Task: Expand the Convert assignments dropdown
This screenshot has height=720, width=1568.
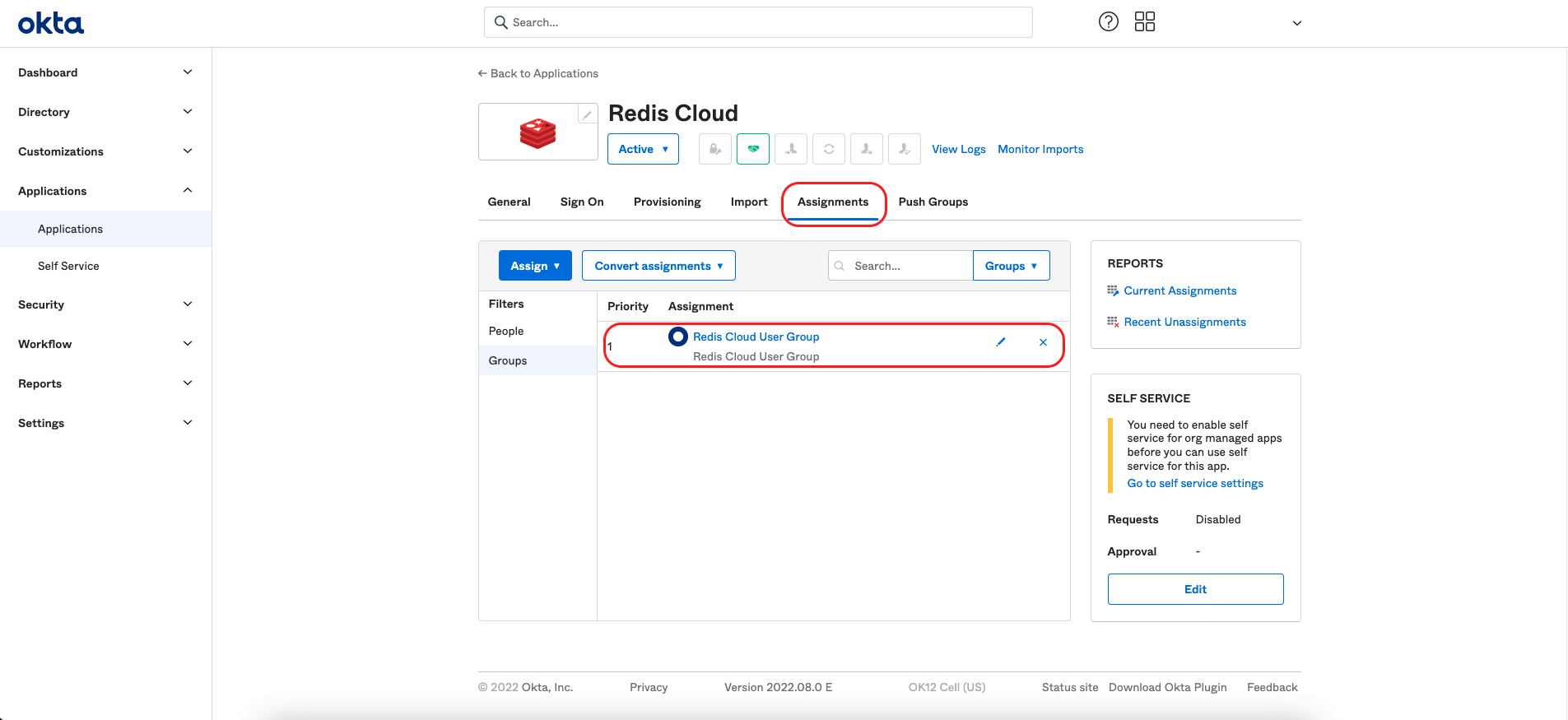Action: pyautogui.click(x=658, y=266)
